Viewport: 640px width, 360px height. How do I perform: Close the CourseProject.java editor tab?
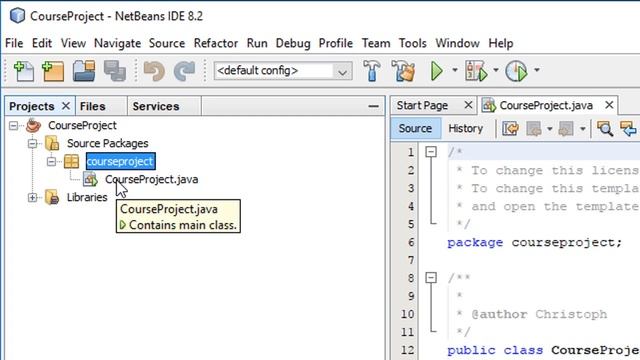click(x=609, y=105)
